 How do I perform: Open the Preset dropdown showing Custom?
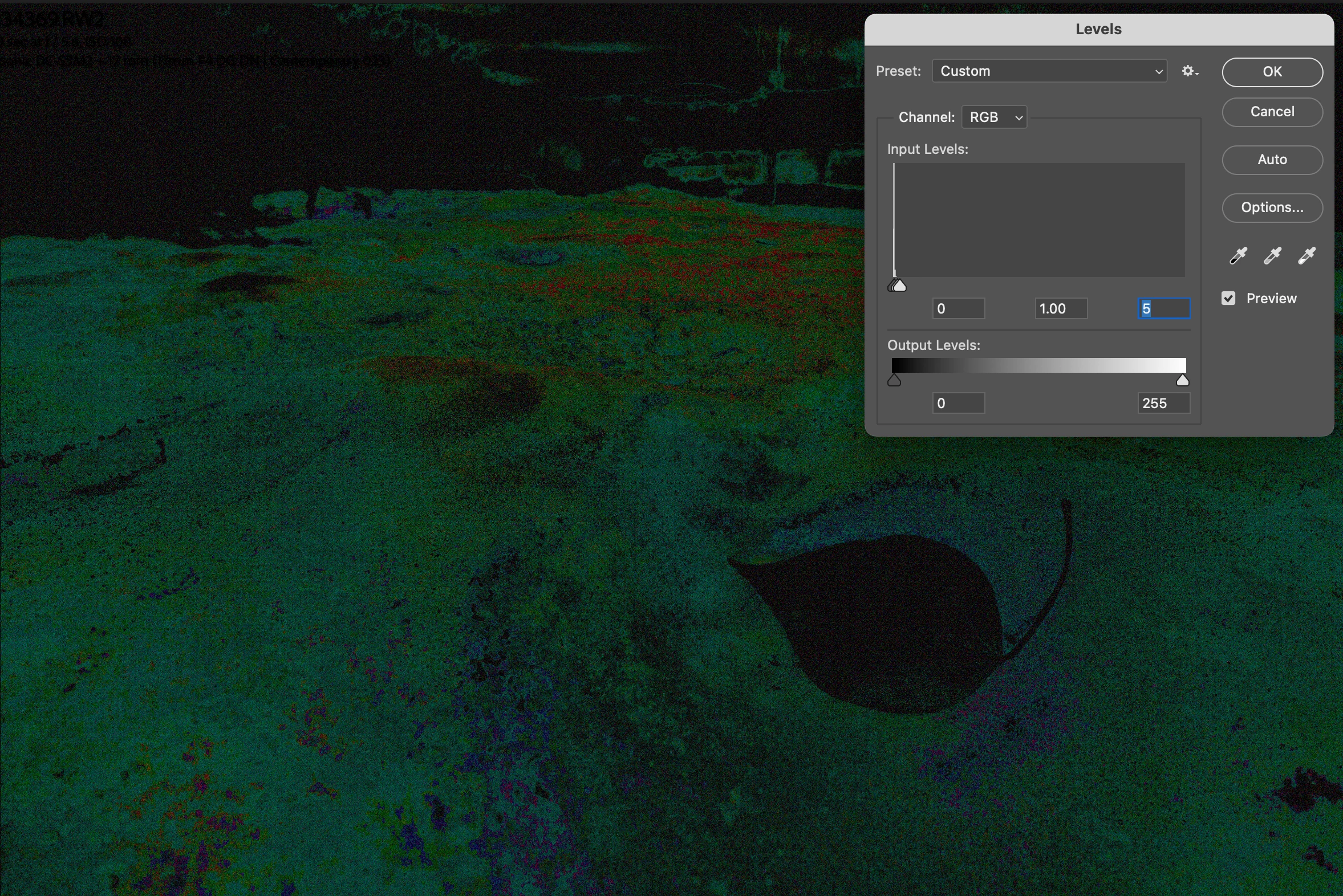(1050, 71)
